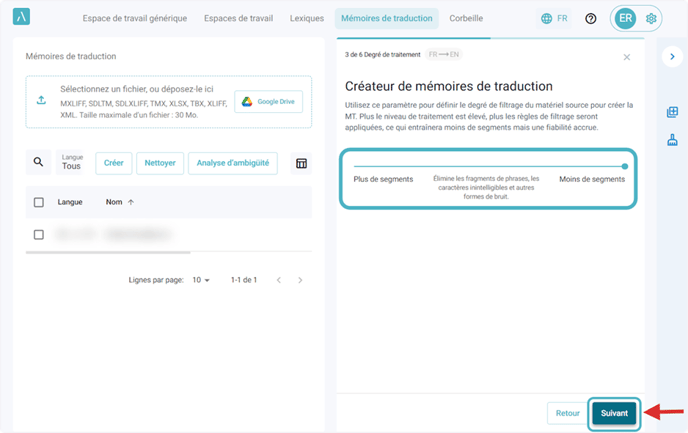This screenshot has height=433, width=688.
Task: Open the FR language selector
Action: point(555,19)
